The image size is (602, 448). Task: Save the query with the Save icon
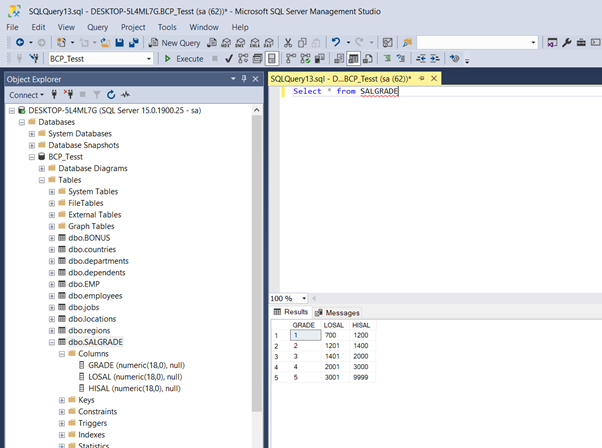[119, 42]
